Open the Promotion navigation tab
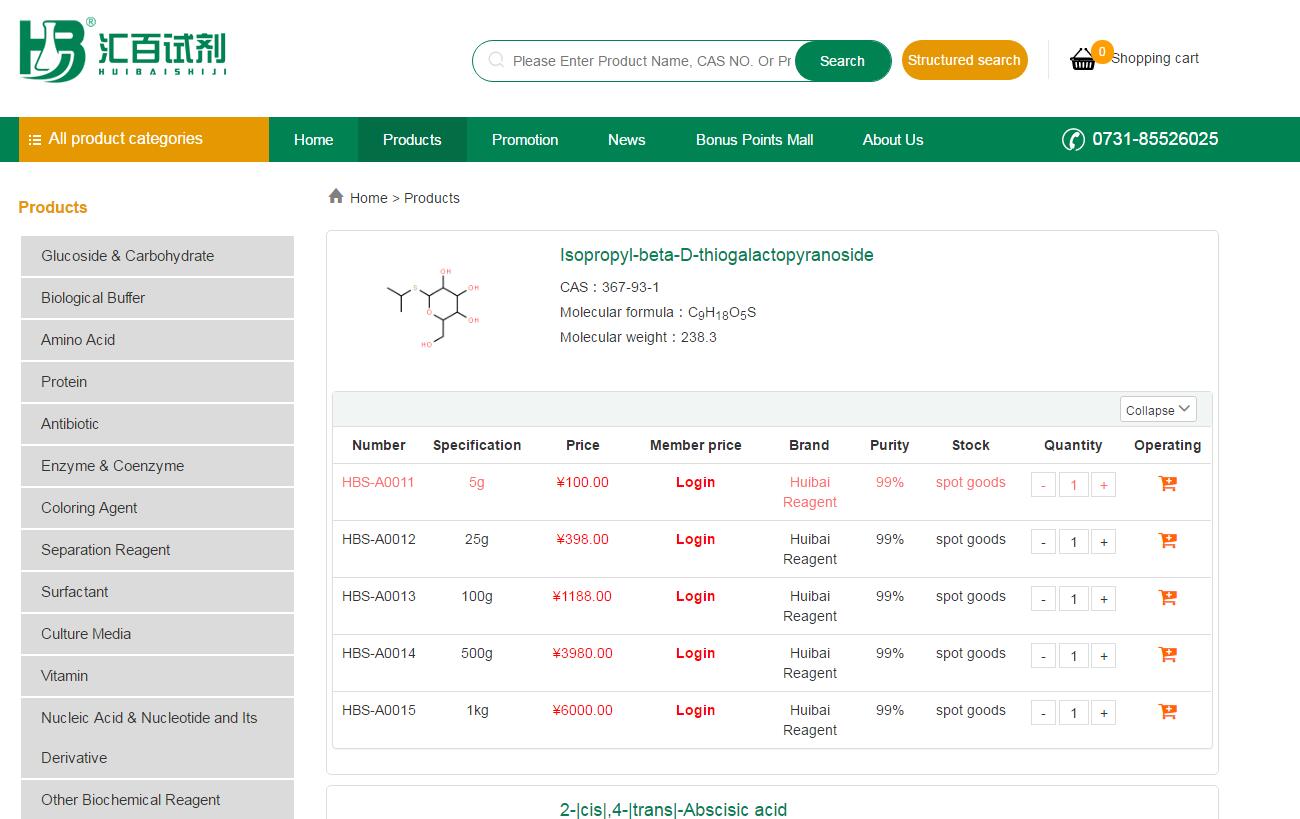1300x819 pixels. tap(525, 140)
